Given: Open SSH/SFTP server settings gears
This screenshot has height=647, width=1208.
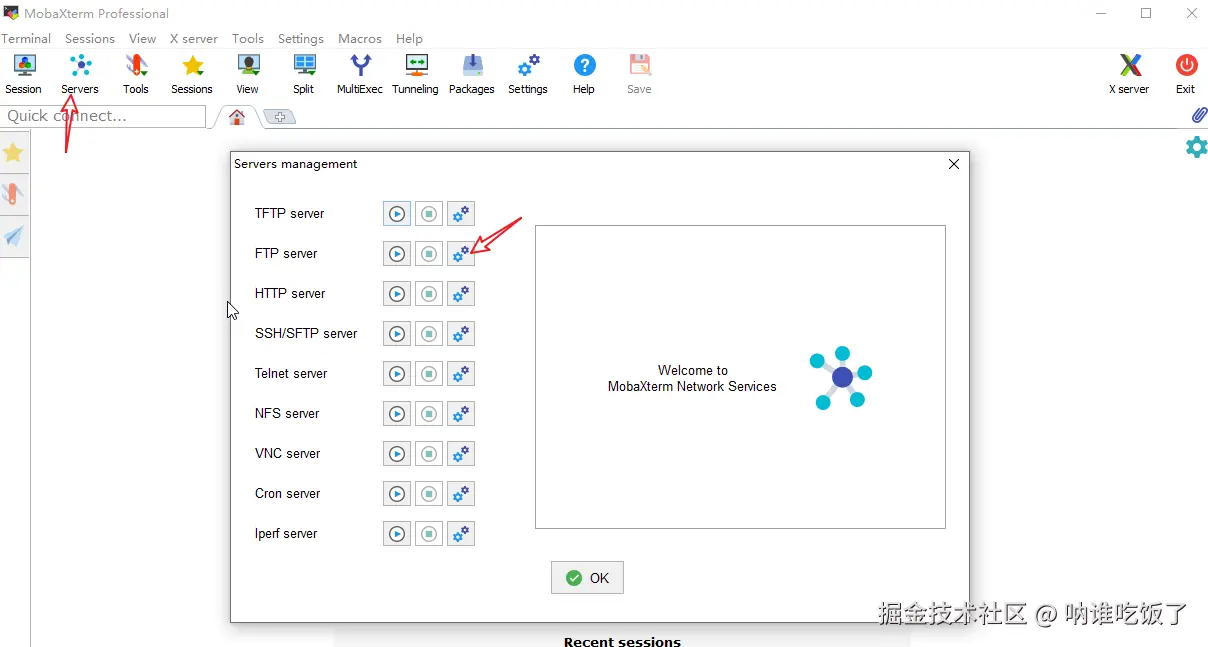Looking at the screenshot, I should [461, 334].
